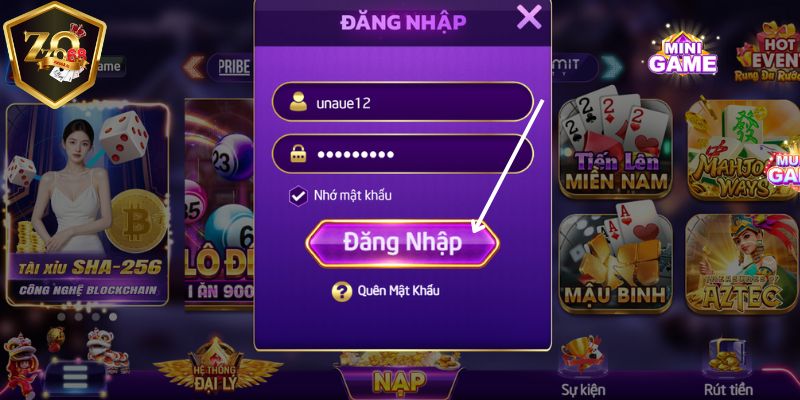The width and height of the screenshot is (800, 400).
Task: Close the Đăng Nhập dialog
Action: (x=529, y=17)
